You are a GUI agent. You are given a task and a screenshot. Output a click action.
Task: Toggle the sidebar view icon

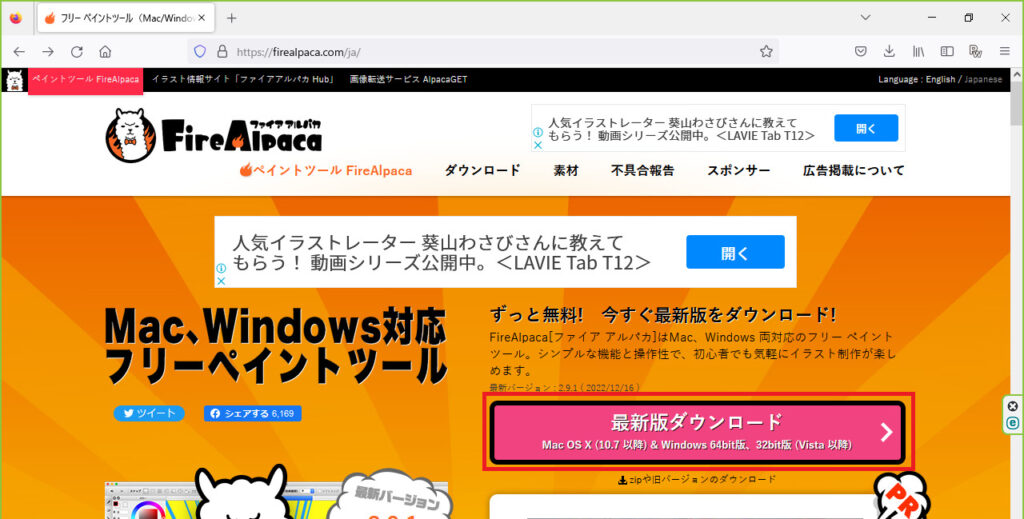pos(947,52)
